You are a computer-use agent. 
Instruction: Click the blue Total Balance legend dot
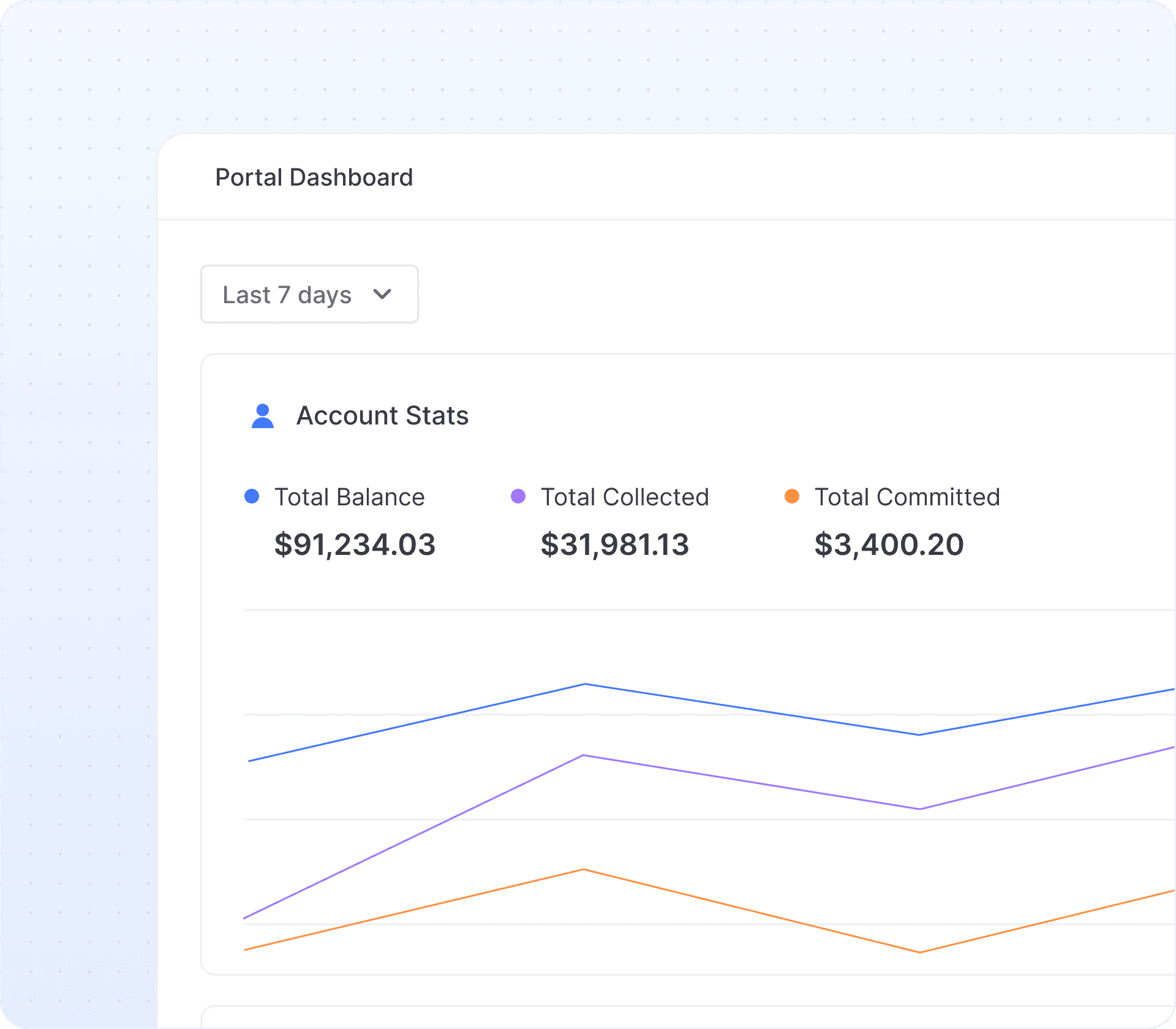(252, 496)
